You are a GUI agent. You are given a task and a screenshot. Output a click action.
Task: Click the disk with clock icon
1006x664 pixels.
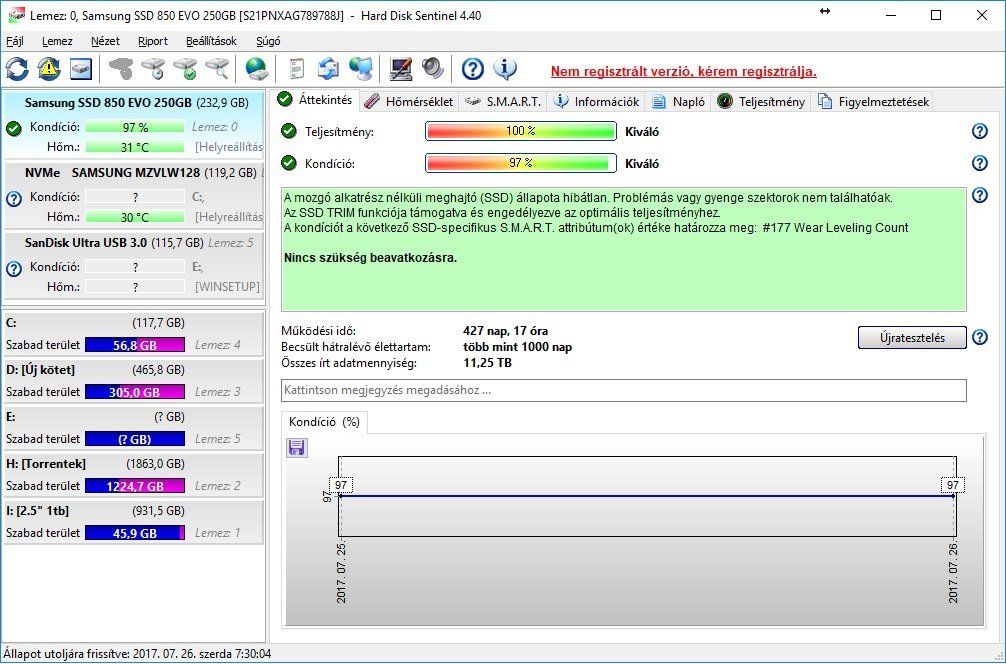[153, 69]
